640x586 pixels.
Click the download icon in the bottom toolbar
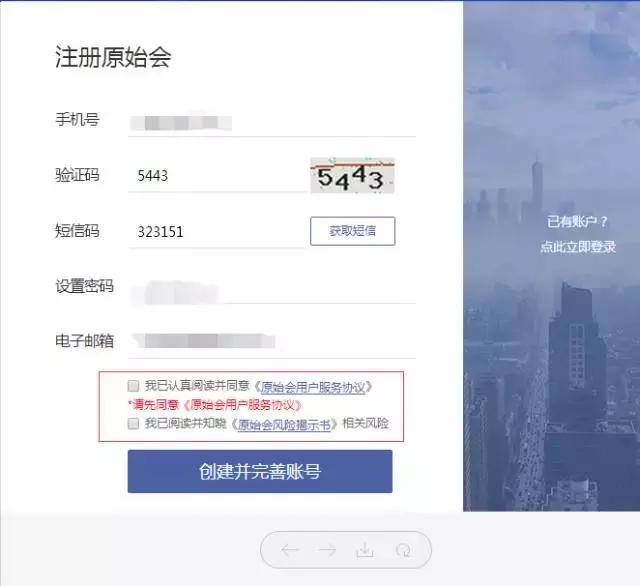pos(365,550)
